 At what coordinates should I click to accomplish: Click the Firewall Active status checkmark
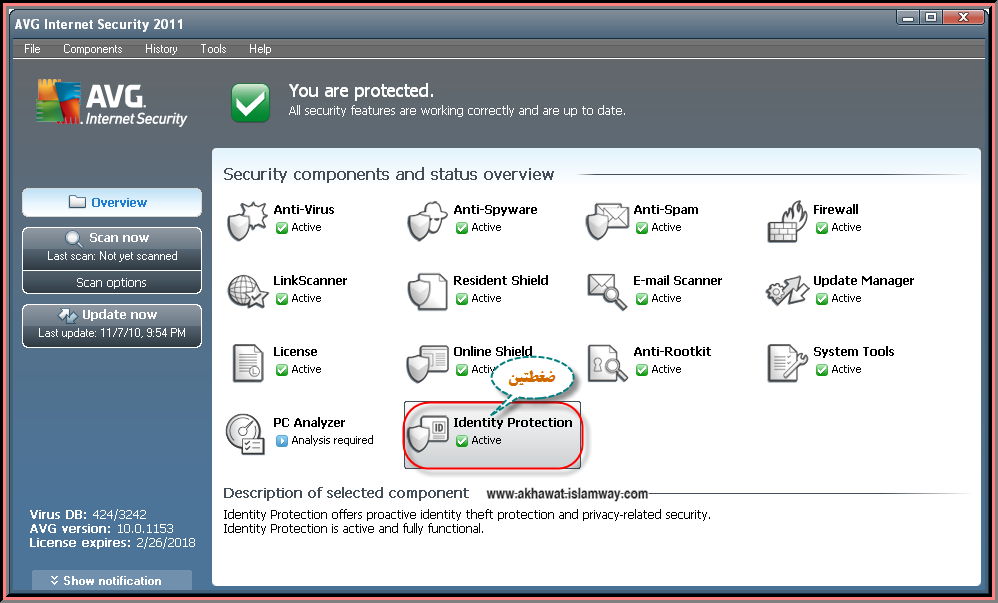pyautogui.click(x=822, y=228)
